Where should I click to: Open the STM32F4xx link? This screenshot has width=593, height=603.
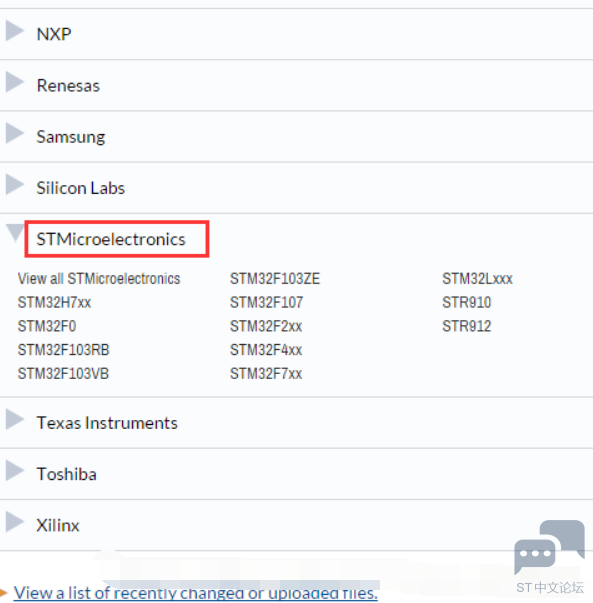click(x=266, y=350)
